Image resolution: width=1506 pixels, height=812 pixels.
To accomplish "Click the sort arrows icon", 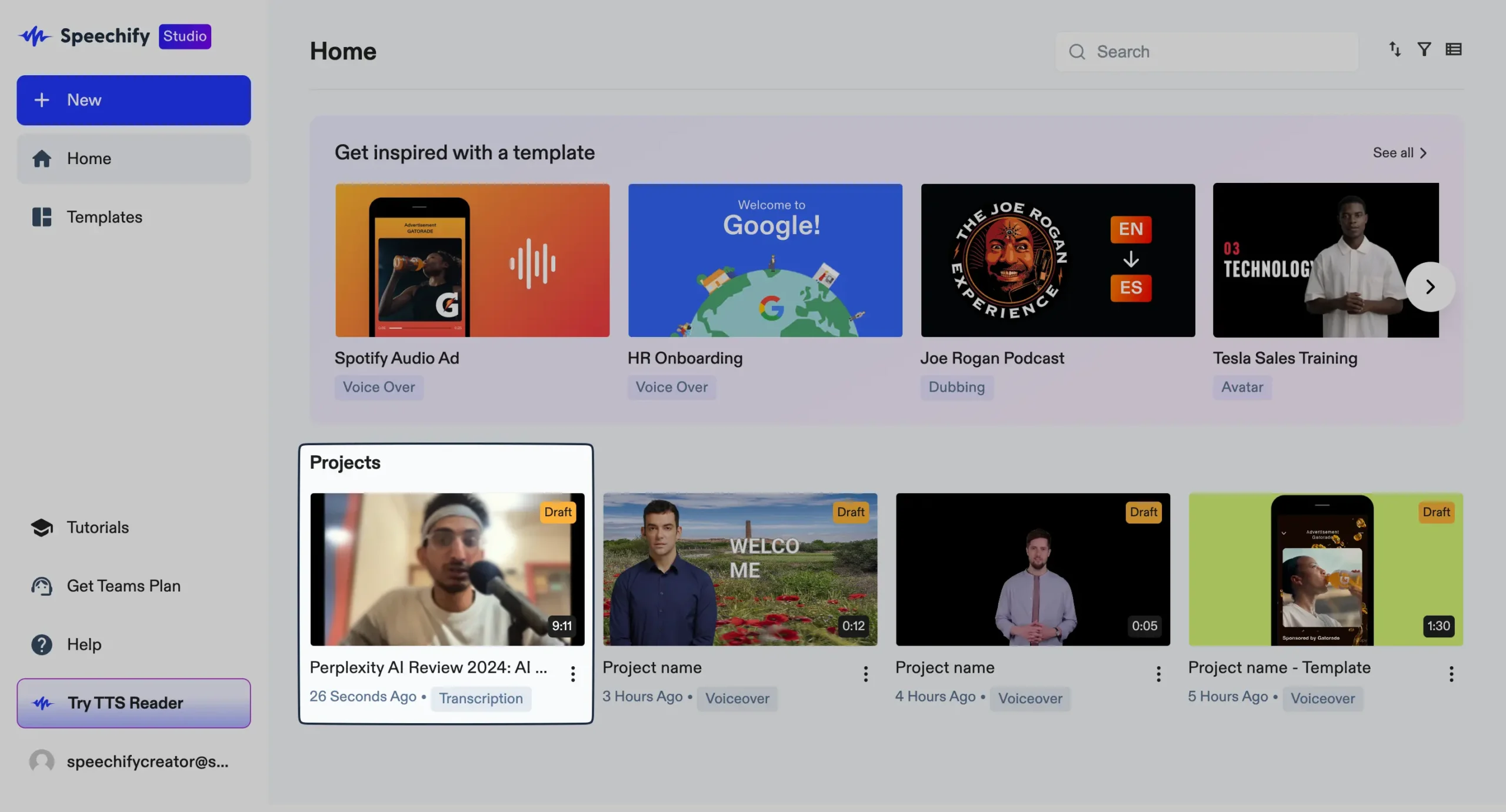I will click(1395, 49).
